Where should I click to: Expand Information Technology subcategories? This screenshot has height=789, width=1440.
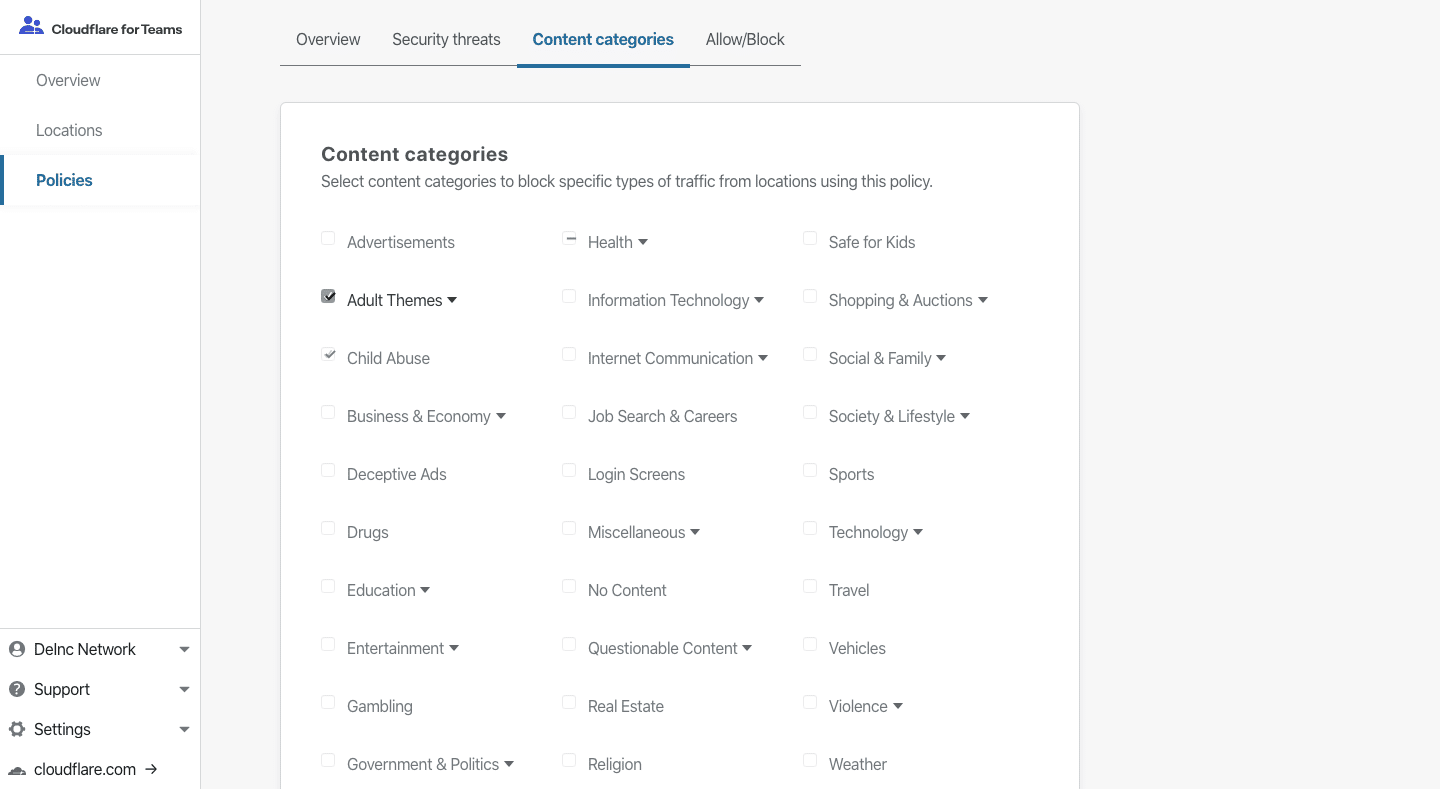point(759,300)
